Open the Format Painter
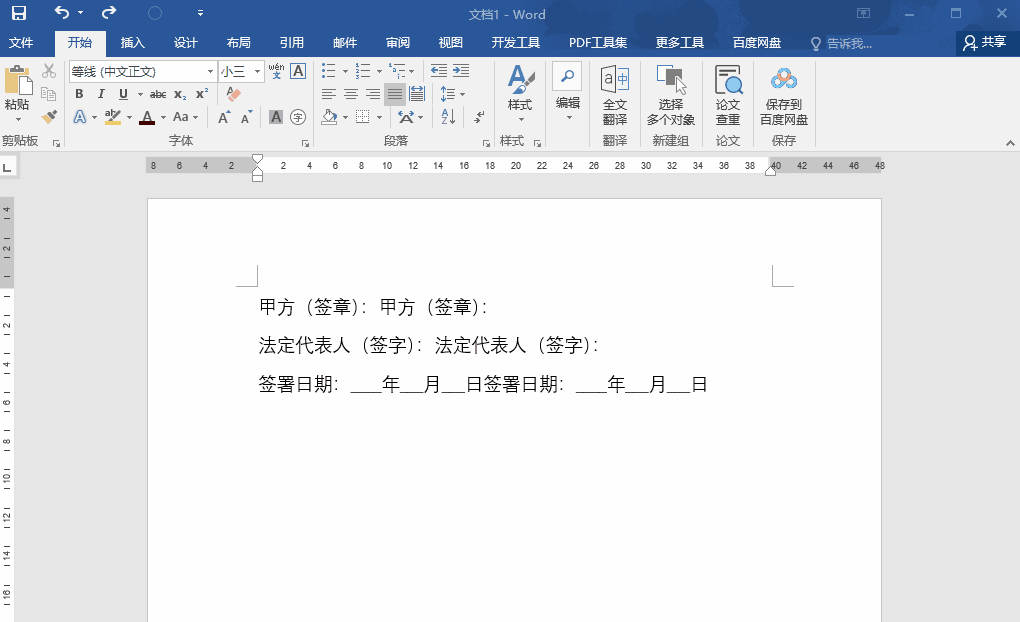 48,116
